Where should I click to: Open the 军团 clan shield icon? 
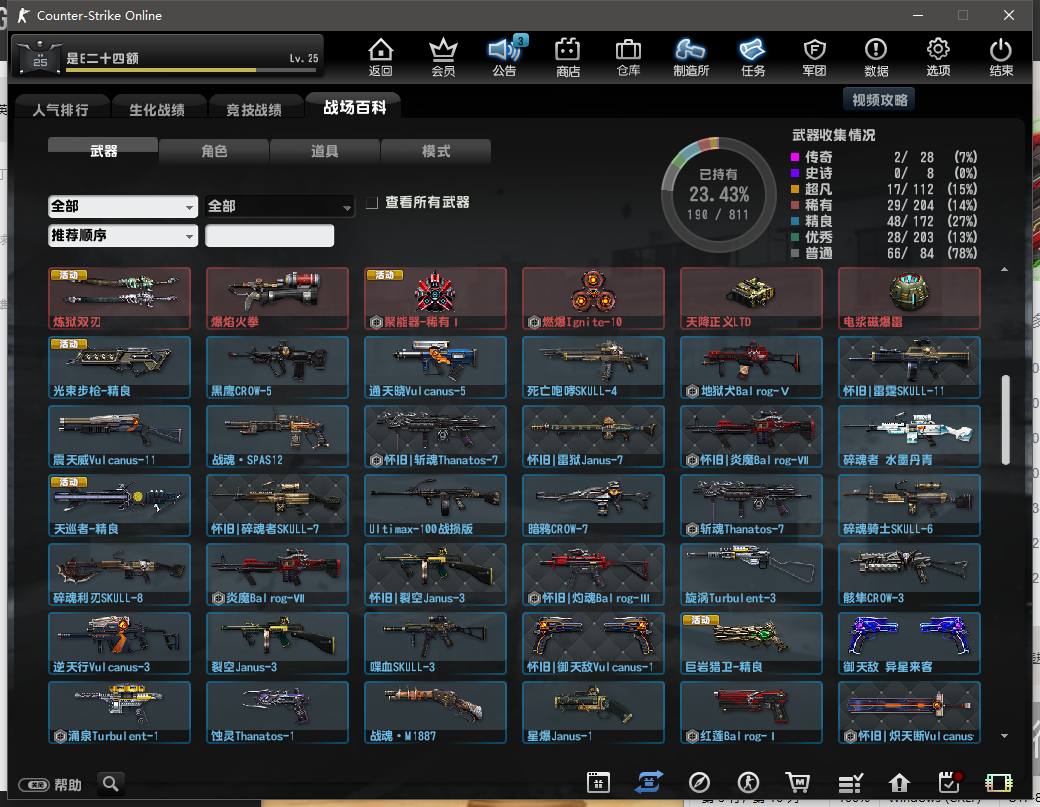(x=814, y=56)
